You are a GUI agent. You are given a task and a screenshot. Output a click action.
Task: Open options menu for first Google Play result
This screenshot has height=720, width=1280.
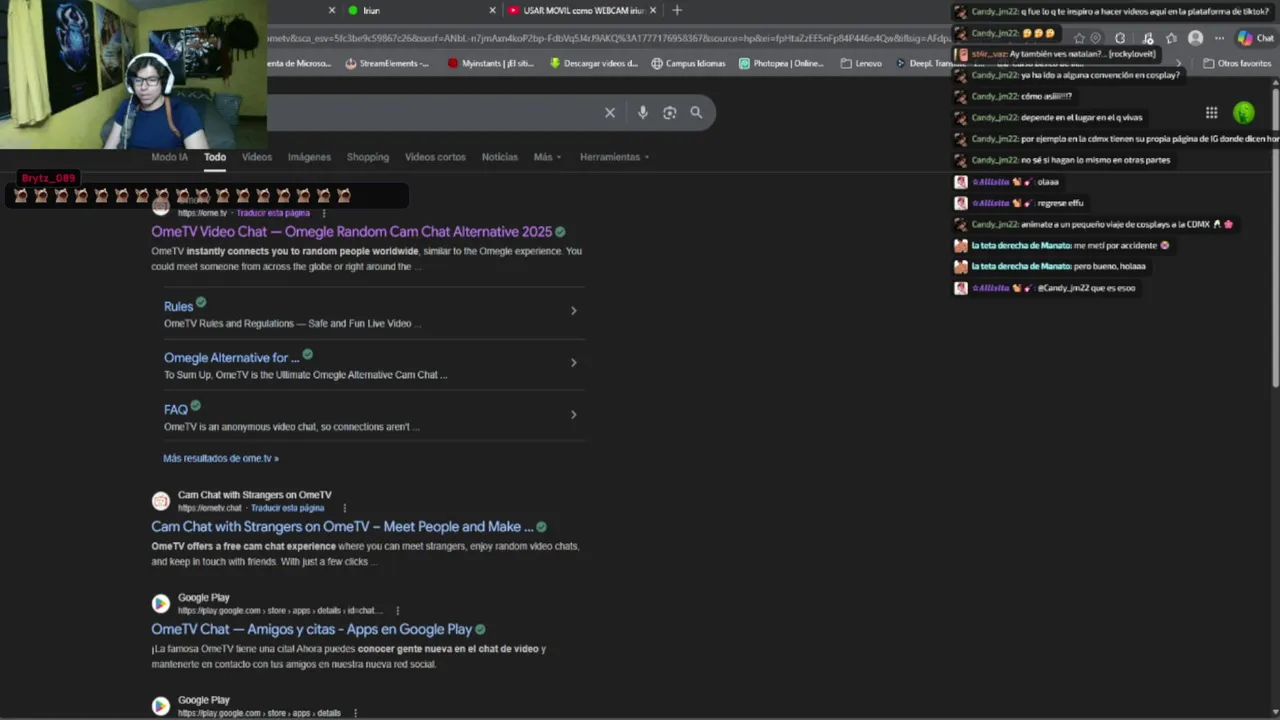point(397,610)
